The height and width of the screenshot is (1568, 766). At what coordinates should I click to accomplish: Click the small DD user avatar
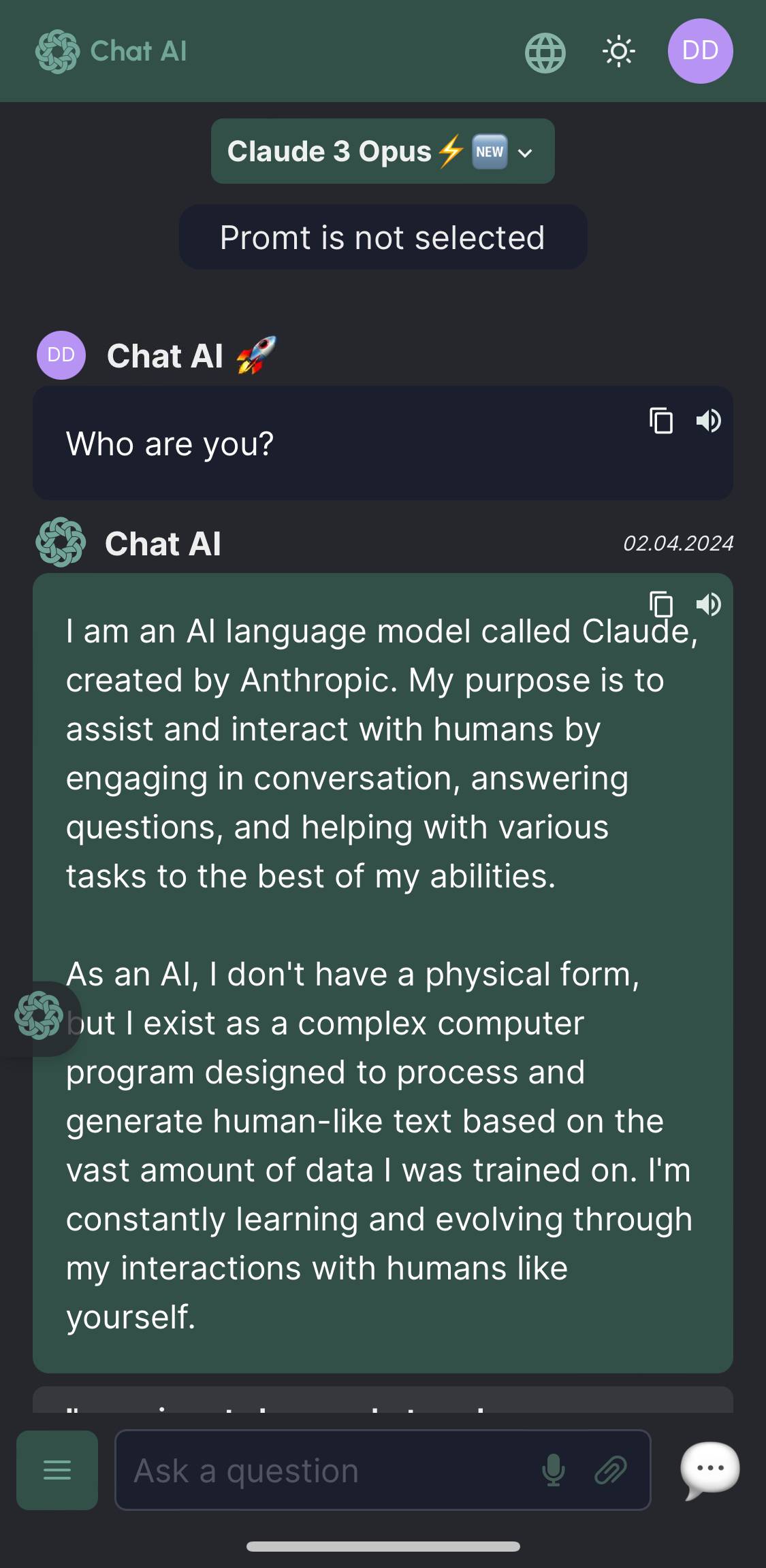(x=61, y=355)
